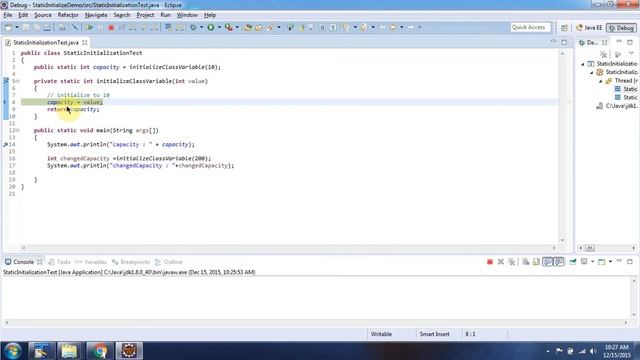640x360 pixels.
Task: Toggle Show Console When Standard Out Changes
Action: point(548,262)
